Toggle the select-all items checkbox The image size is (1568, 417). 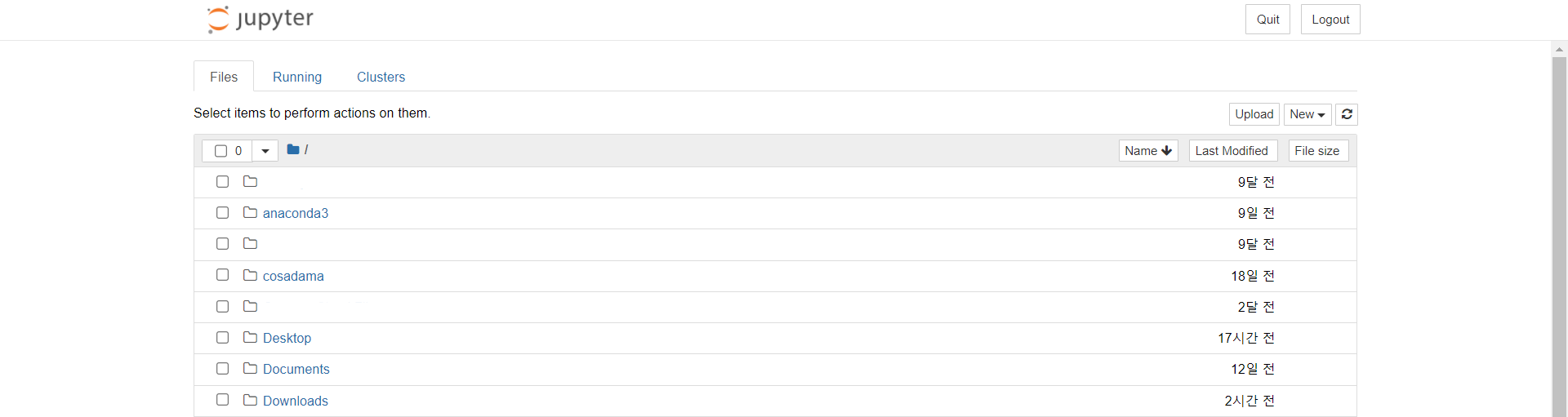pyautogui.click(x=220, y=151)
